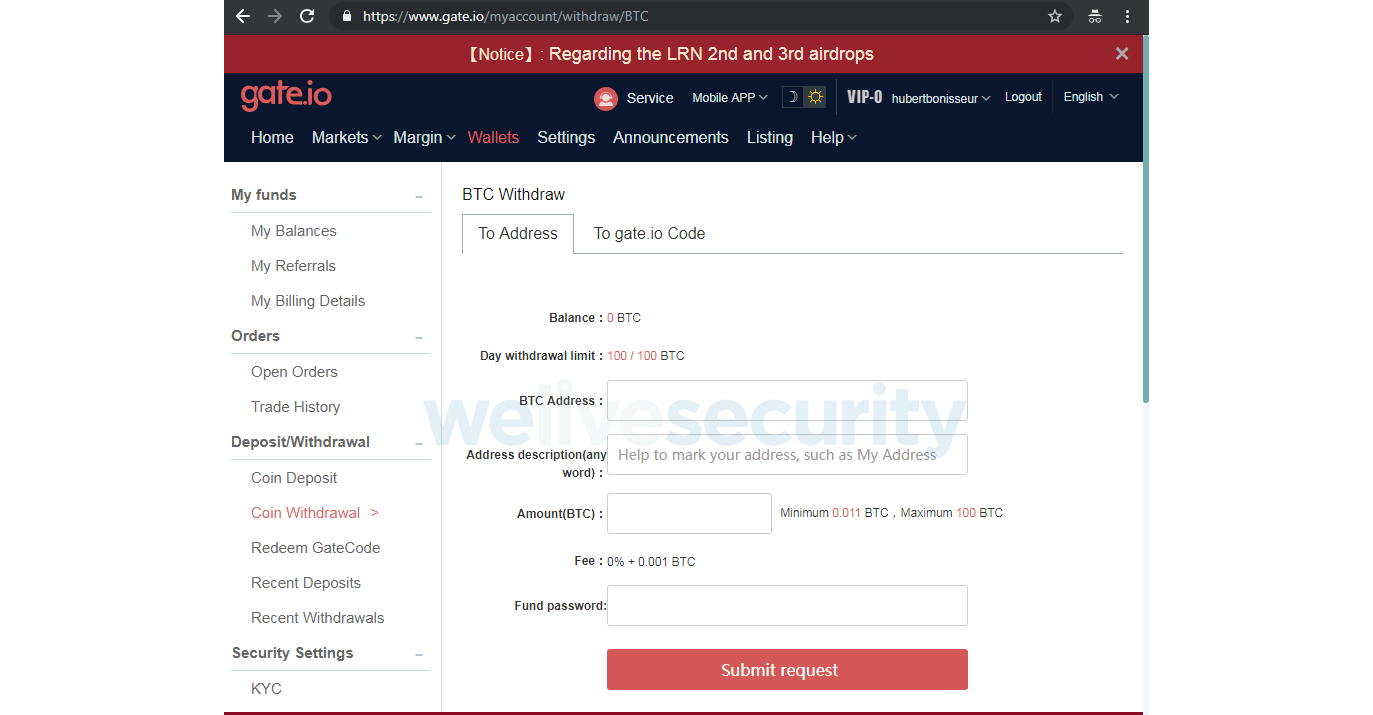Focus the Fund password field
Screen dimensions: 1373x715
[x=787, y=605]
